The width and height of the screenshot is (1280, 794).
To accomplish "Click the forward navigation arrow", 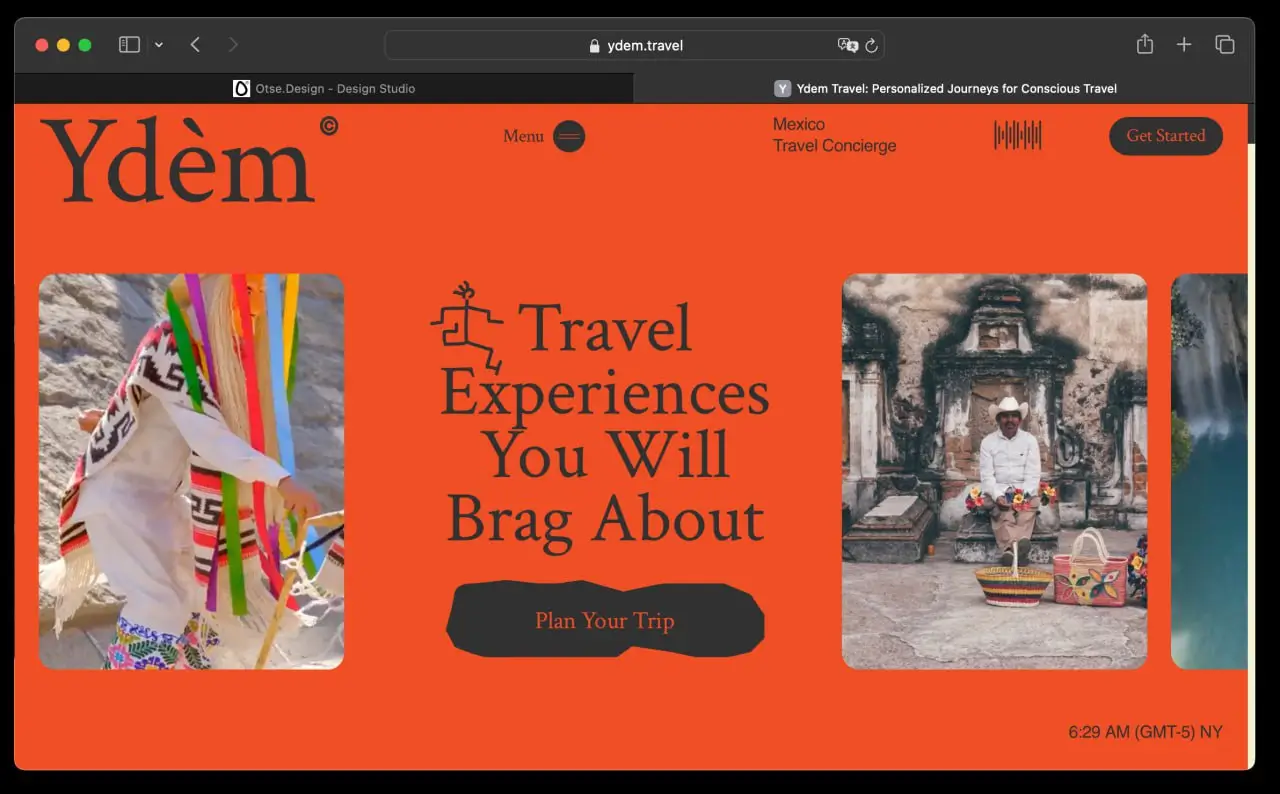I will tap(233, 45).
